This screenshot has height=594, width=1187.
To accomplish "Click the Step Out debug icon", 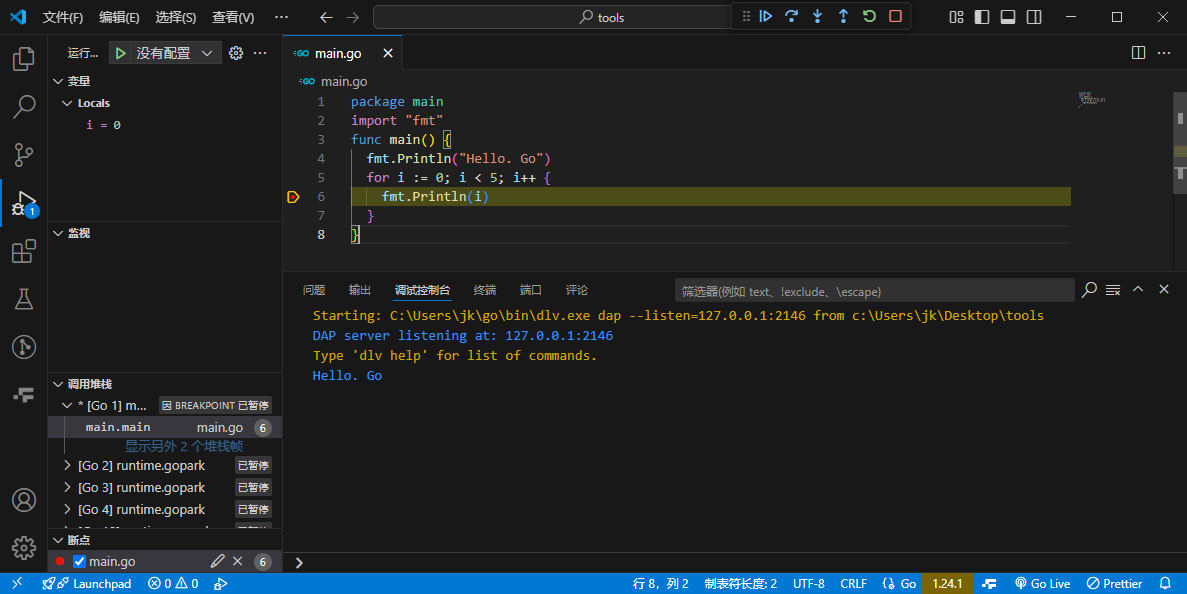I will tap(843, 16).
